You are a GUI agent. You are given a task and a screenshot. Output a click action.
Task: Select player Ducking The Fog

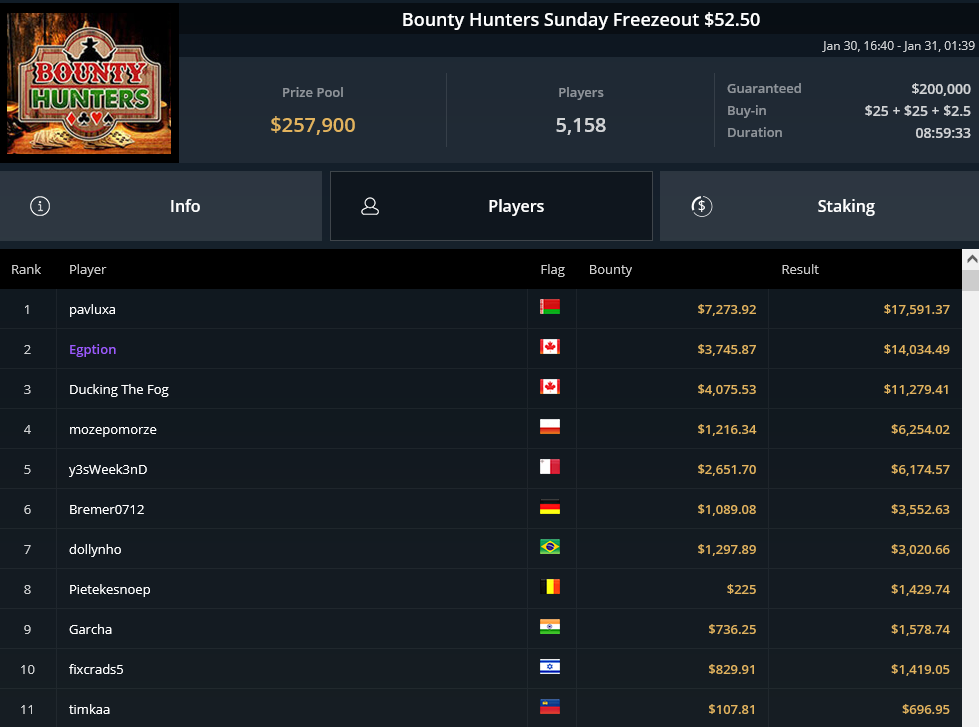[119, 390]
